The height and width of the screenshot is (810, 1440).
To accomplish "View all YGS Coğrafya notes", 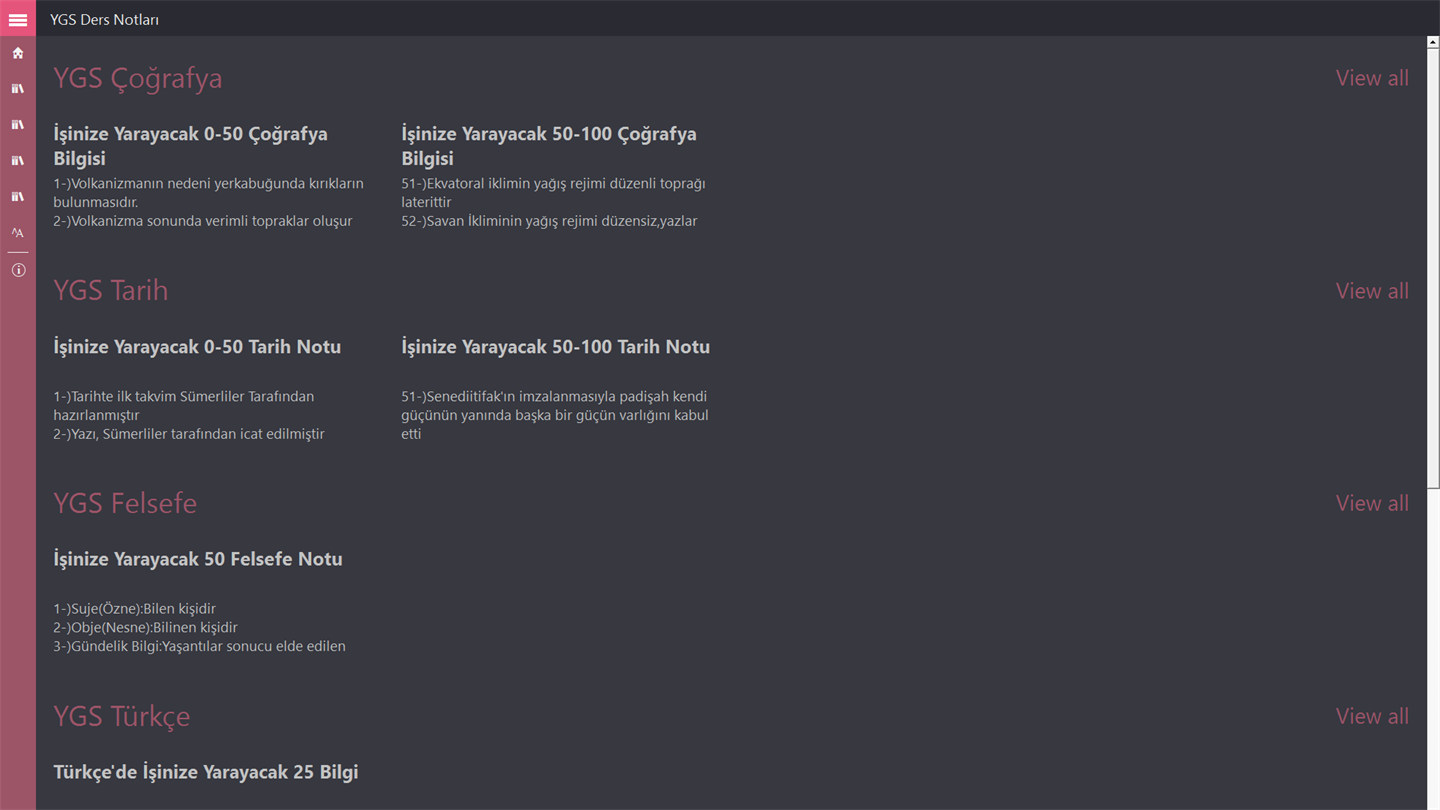I will click(1371, 78).
